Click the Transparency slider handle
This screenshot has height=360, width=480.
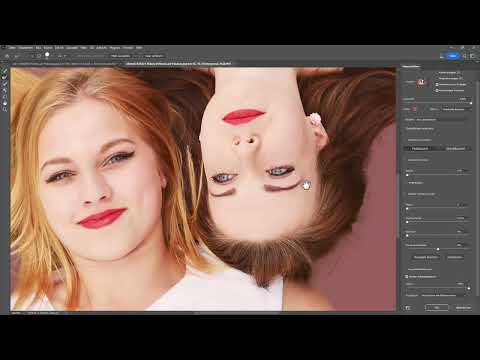coord(471,103)
